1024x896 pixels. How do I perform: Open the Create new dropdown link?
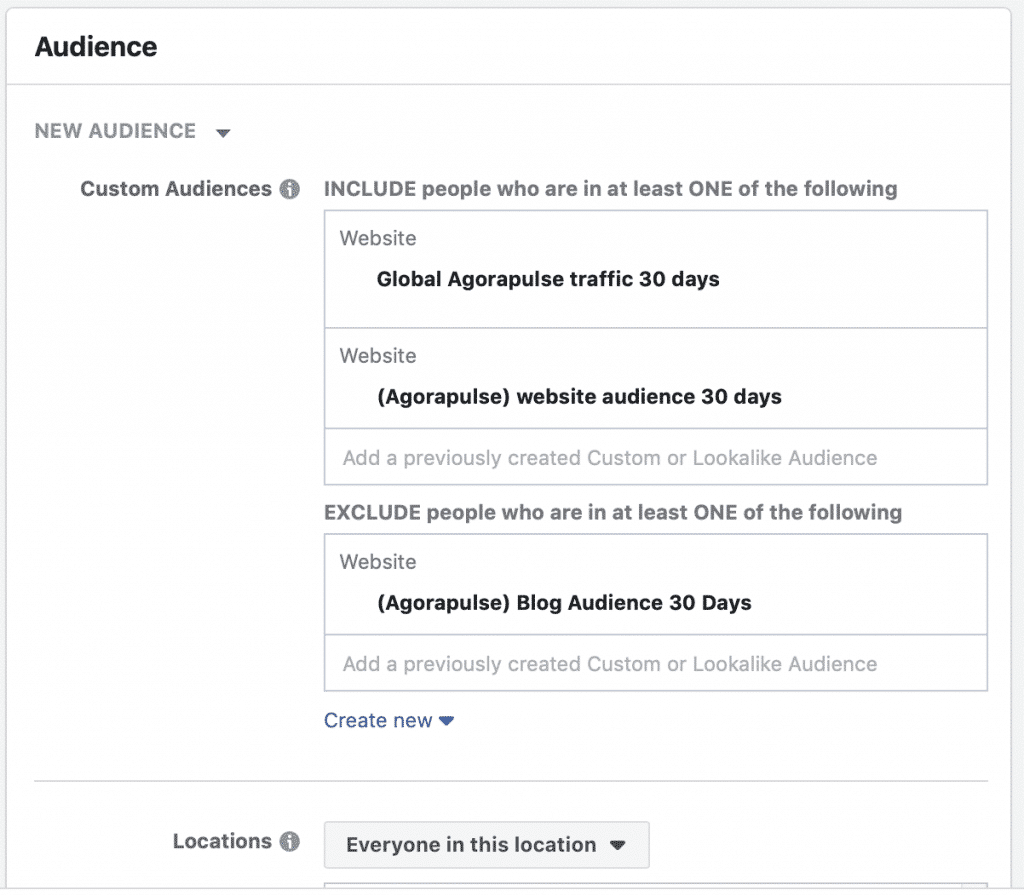tap(389, 720)
